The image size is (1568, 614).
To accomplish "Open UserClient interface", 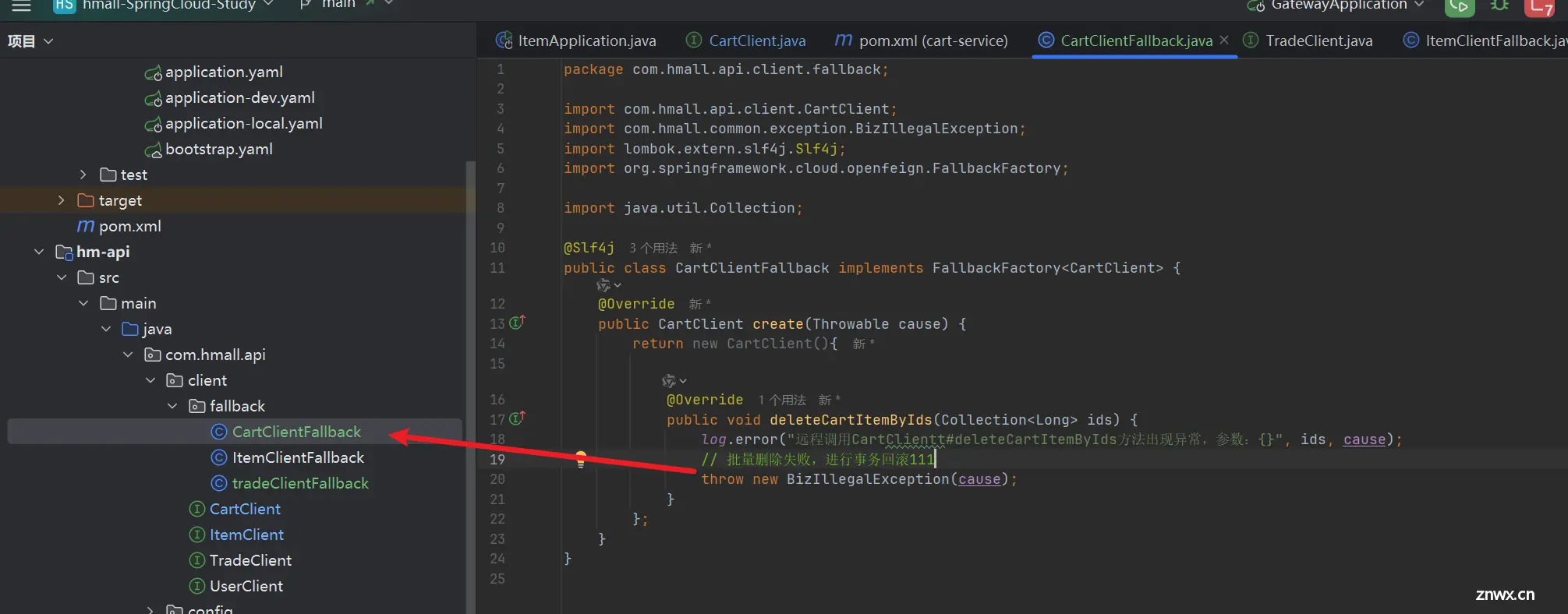I will tap(246, 586).
